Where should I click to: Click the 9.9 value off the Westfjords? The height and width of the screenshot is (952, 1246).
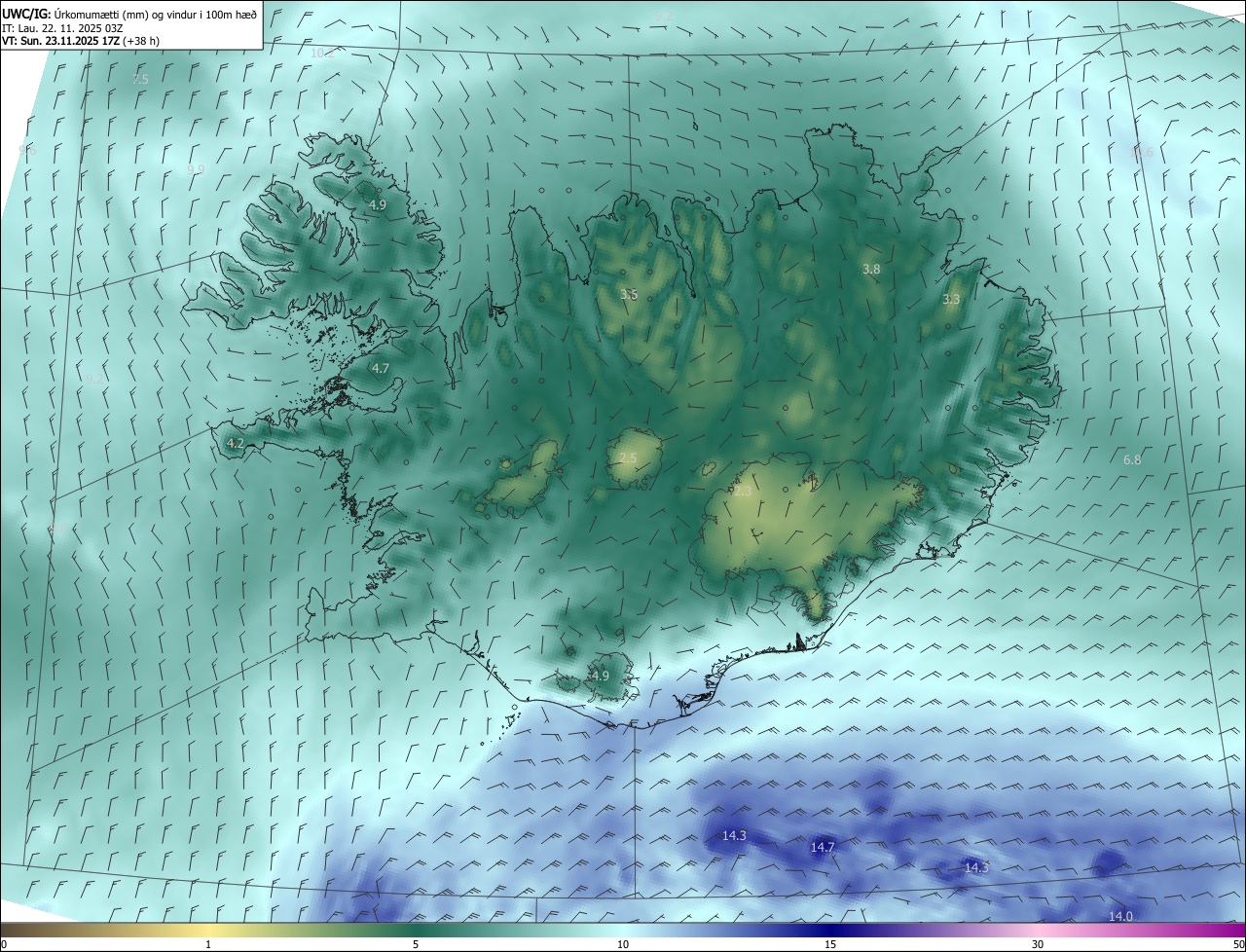point(196,169)
